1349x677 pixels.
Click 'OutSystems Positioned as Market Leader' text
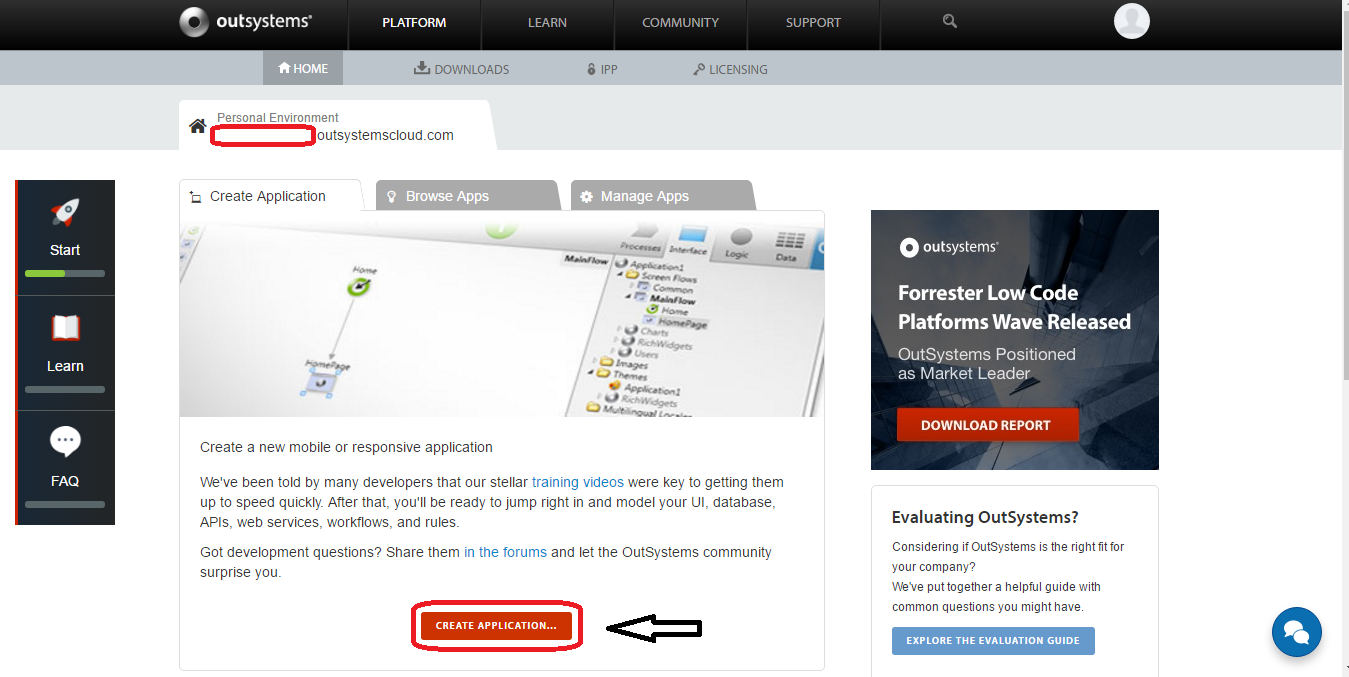coord(987,364)
